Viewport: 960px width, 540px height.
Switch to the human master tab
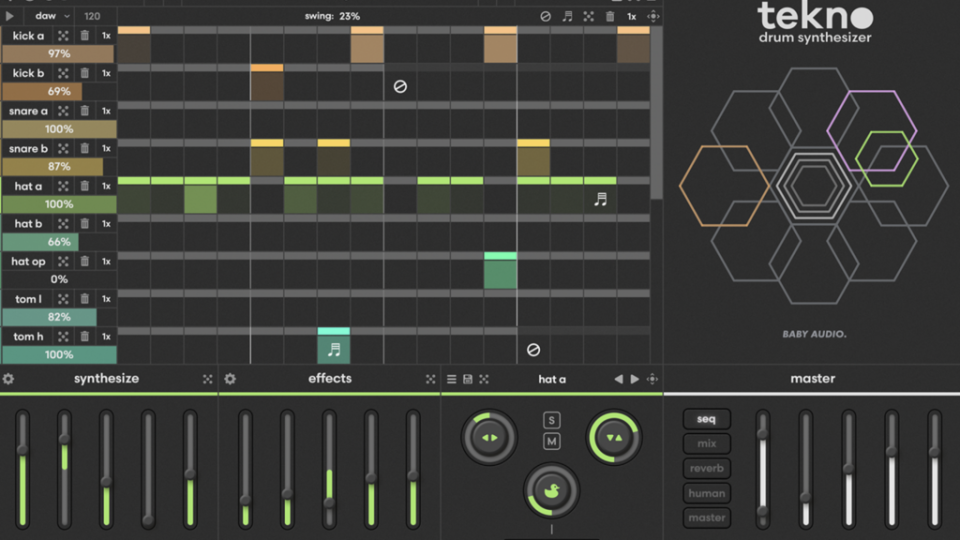[707, 493]
